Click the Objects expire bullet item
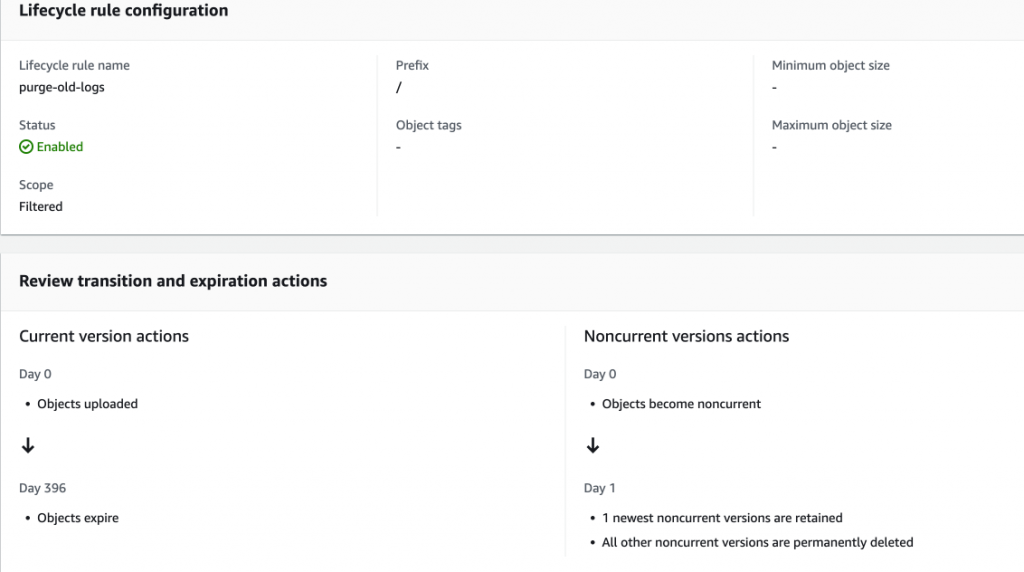The image size is (1024, 572). (x=78, y=518)
